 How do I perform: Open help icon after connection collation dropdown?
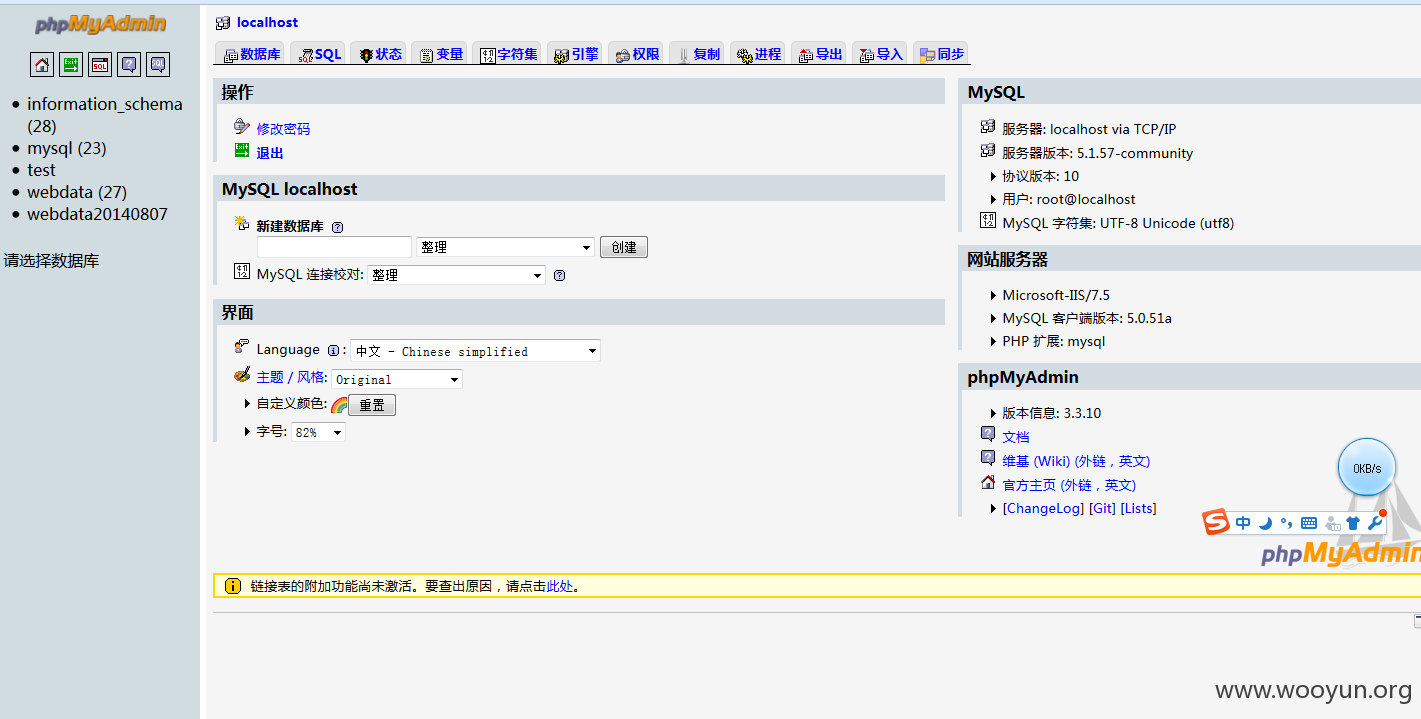559,275
